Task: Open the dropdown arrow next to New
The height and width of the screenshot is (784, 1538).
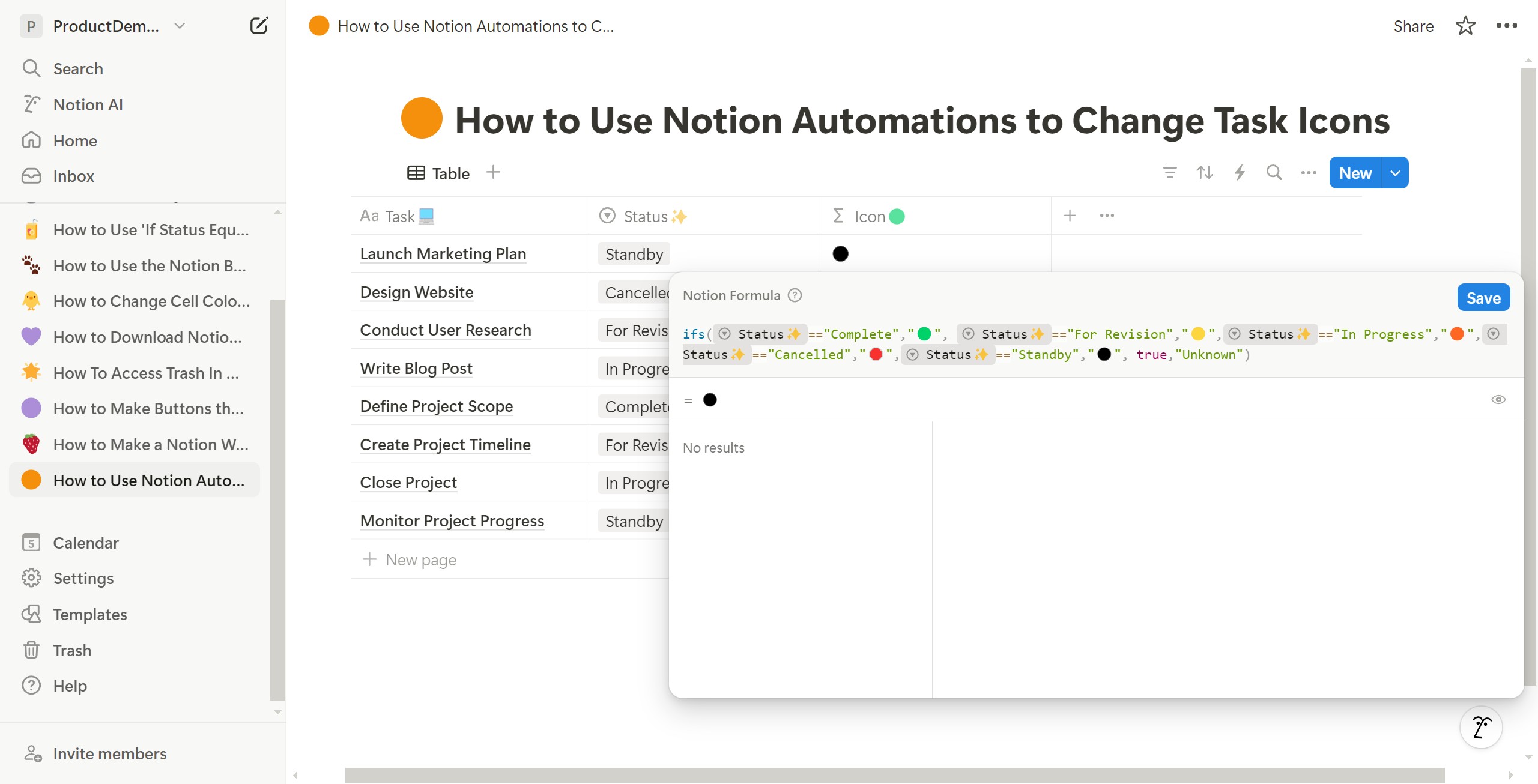Action: [1395, 173]
